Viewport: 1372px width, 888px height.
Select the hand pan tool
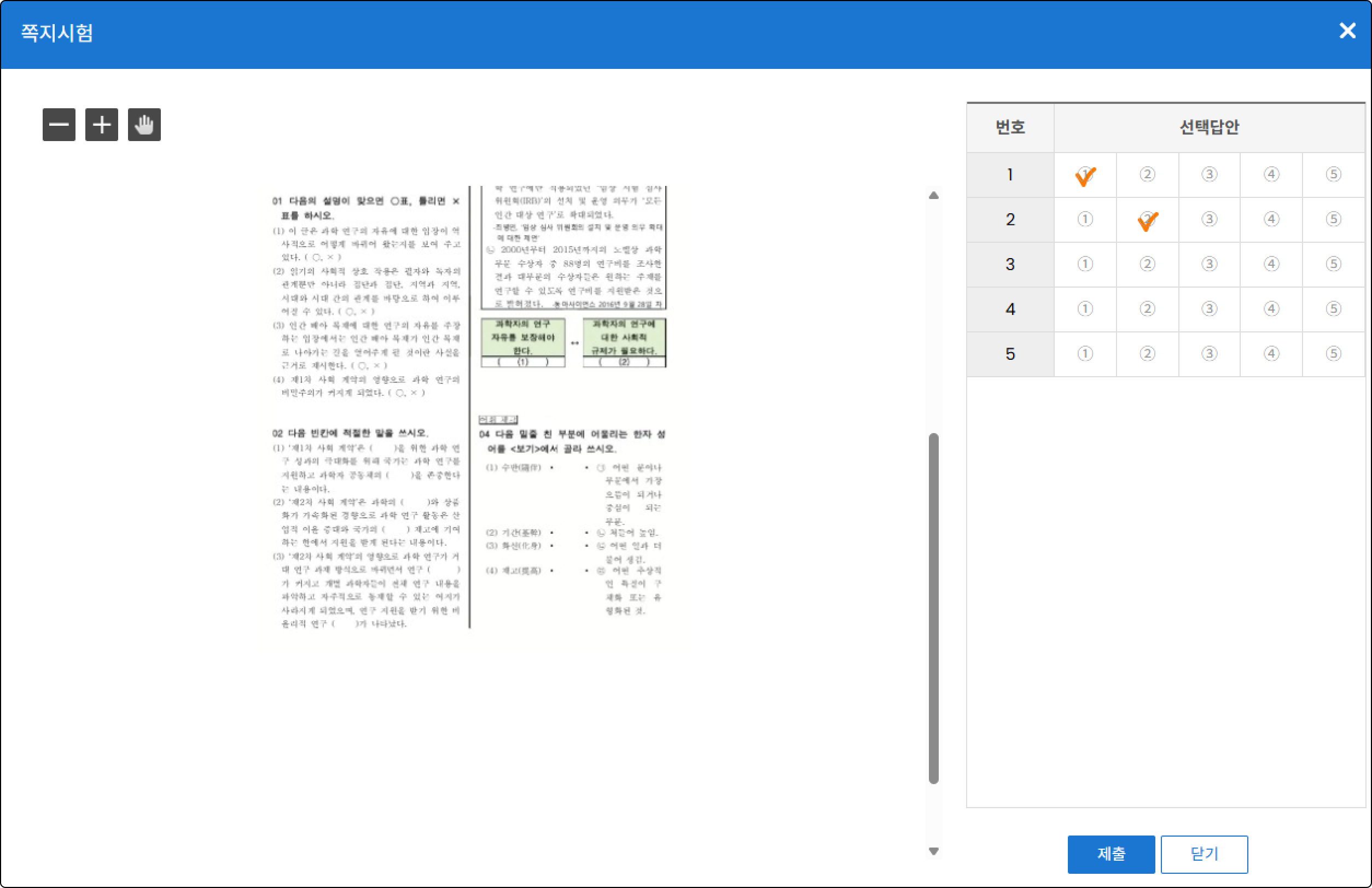[x=144, y=125]
